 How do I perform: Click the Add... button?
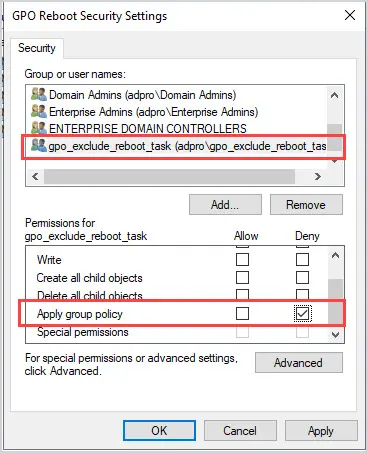225,205
